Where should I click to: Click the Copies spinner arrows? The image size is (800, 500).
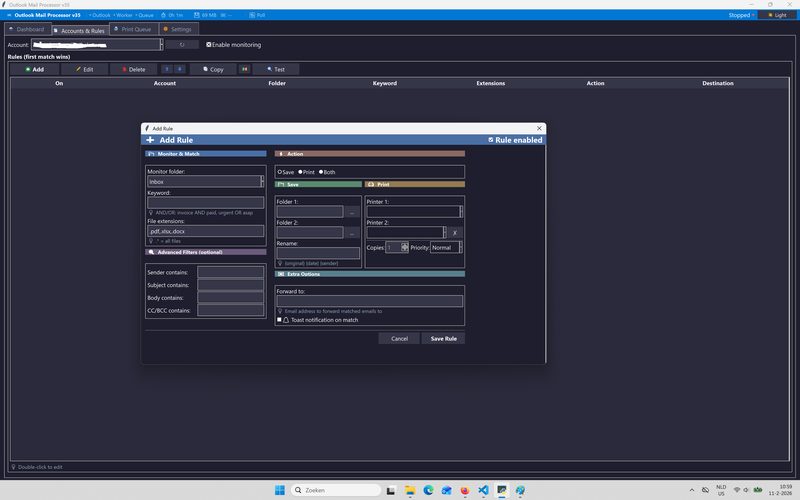pyautogui.click(x=405, y=247)
